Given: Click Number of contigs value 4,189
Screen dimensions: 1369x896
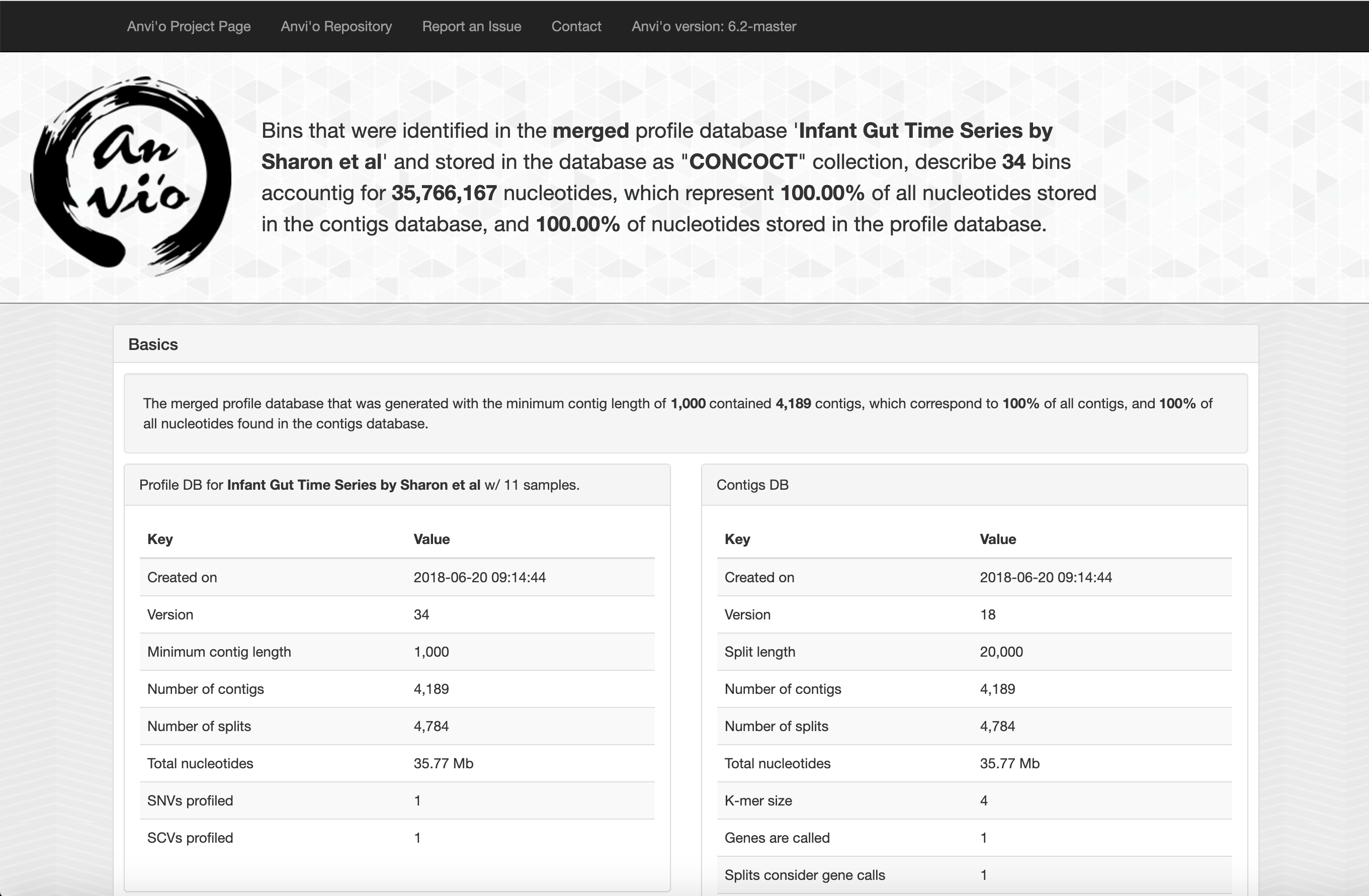Looking at the screenshot, I should pyautogui.click(x=431, y=689).
